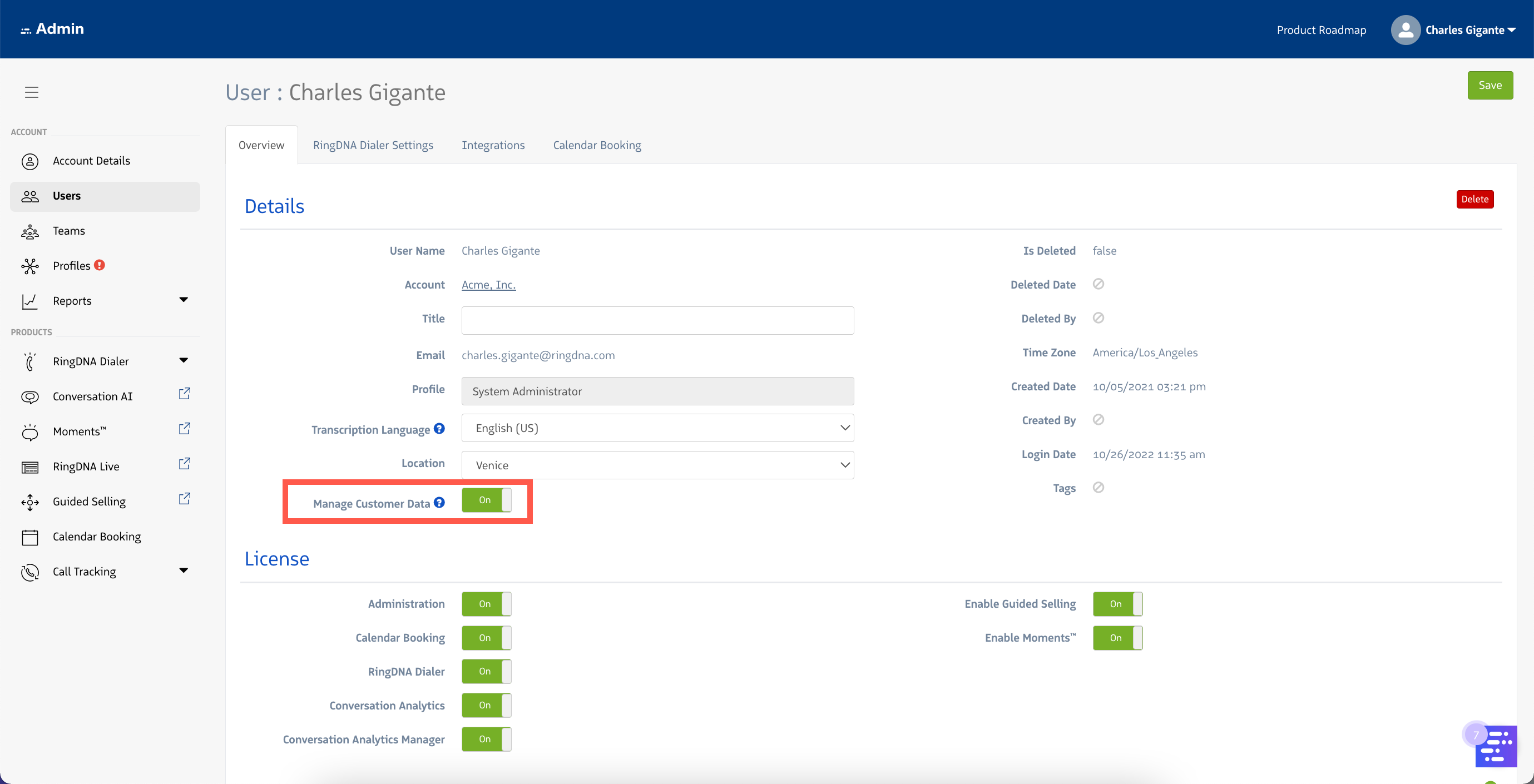Toggle Manage Customer Data switch off
The image size is (1534, 784).
(x=487, y=500)
